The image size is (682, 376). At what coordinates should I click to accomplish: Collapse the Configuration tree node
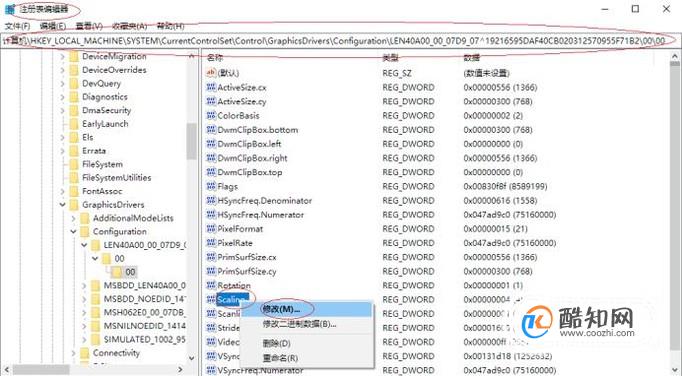click(73, 232)
